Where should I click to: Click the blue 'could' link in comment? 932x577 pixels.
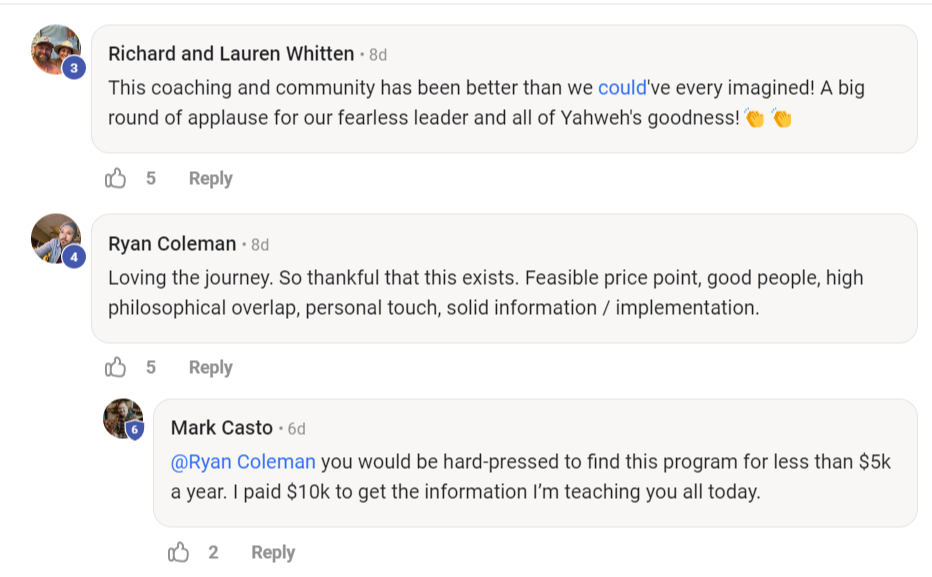pos(622,88)
